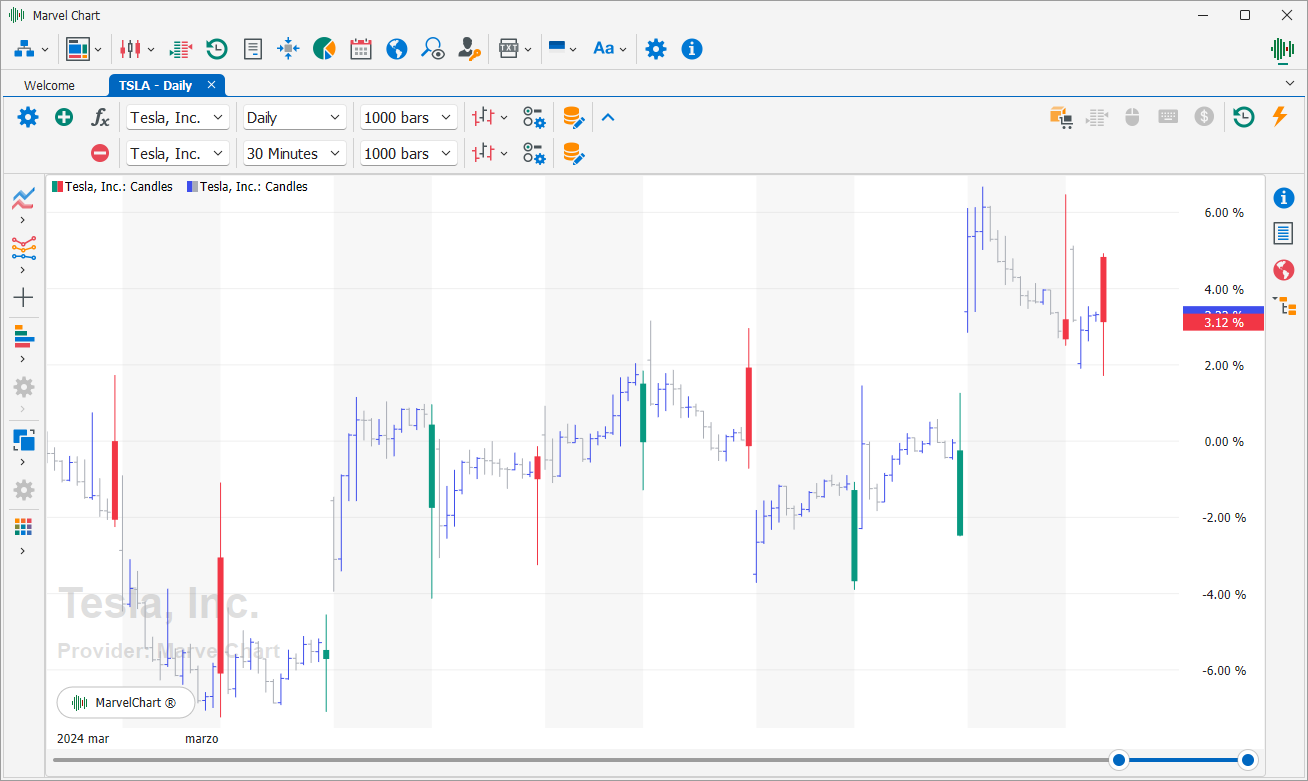The height and width of the screenshot is (781, 1308).
Task: Open the colored grid palette icon in sidebar
Action: click(x=23, y=526)
